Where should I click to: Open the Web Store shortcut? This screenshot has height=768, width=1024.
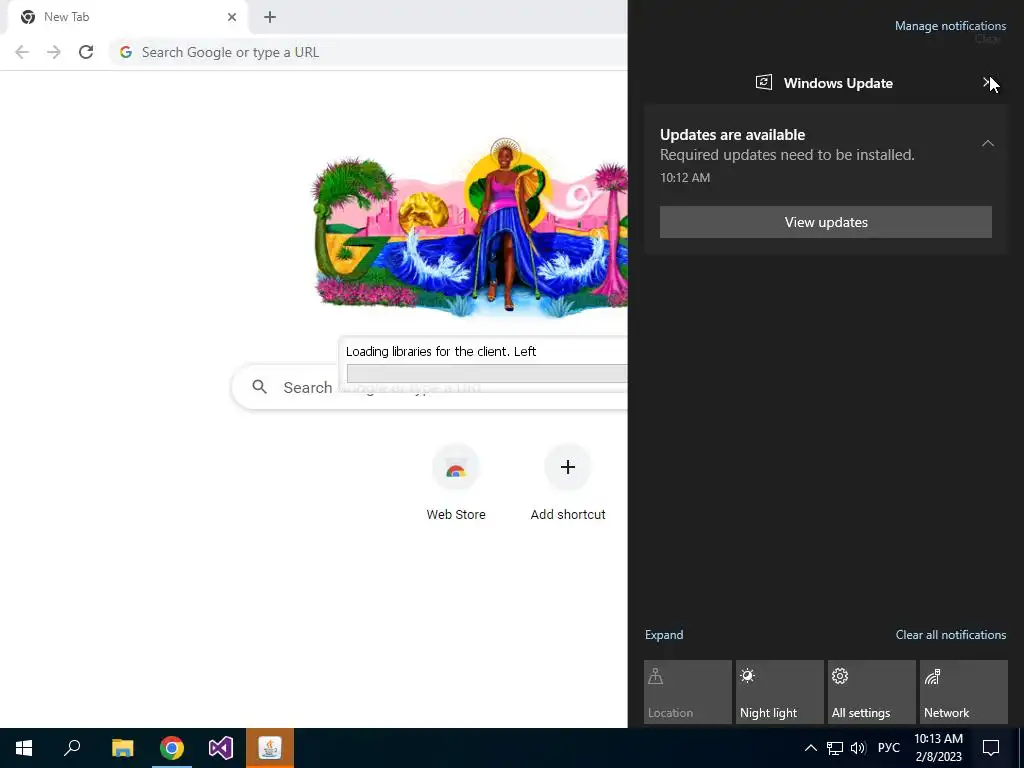tap(456, 483)
